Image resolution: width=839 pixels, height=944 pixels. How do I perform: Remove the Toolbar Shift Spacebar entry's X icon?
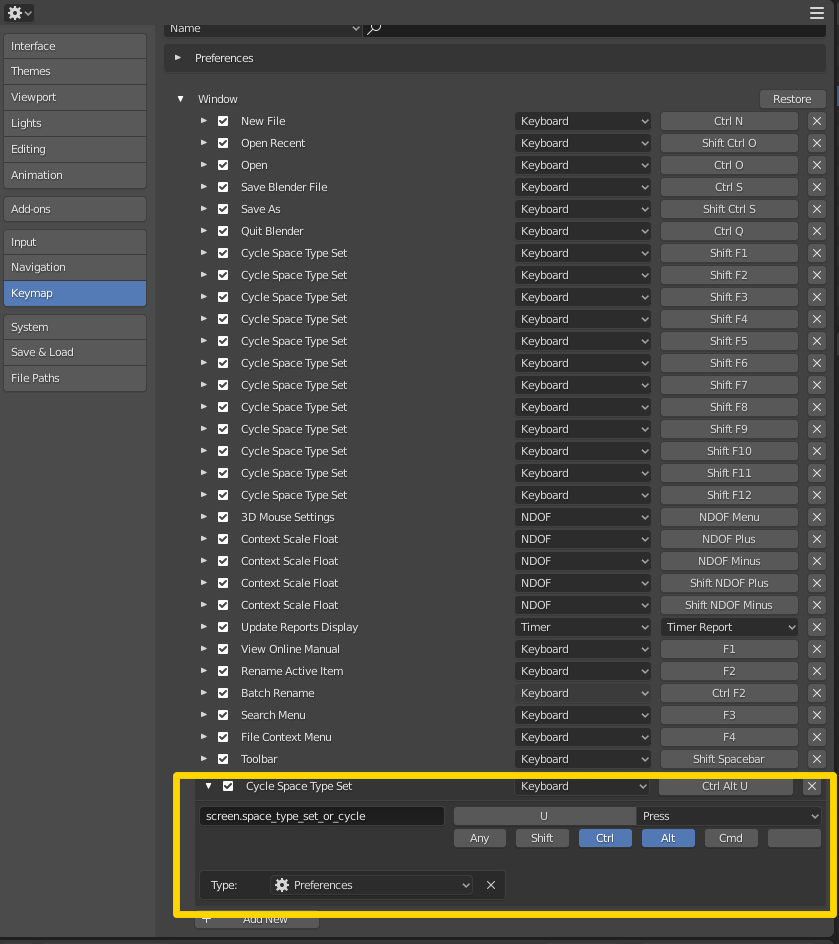[x=817, y=759]
